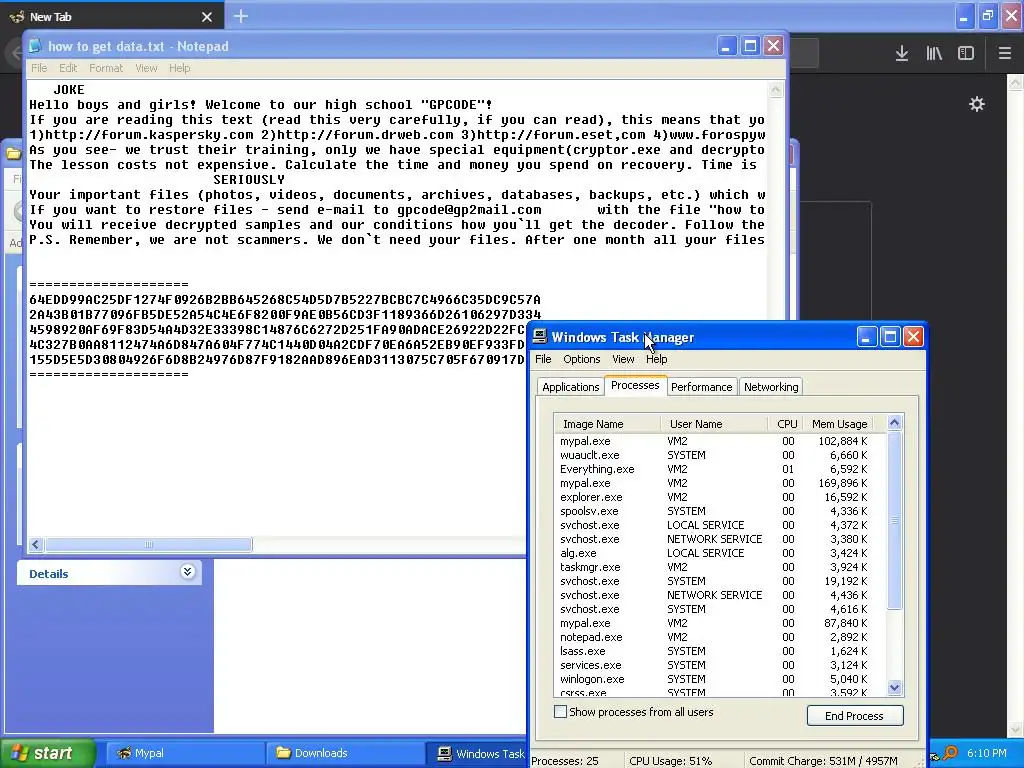Viewport: 1024px width, 768px height.
Task: Click the CPU Usage status bar entry
Action: (670, 761)
